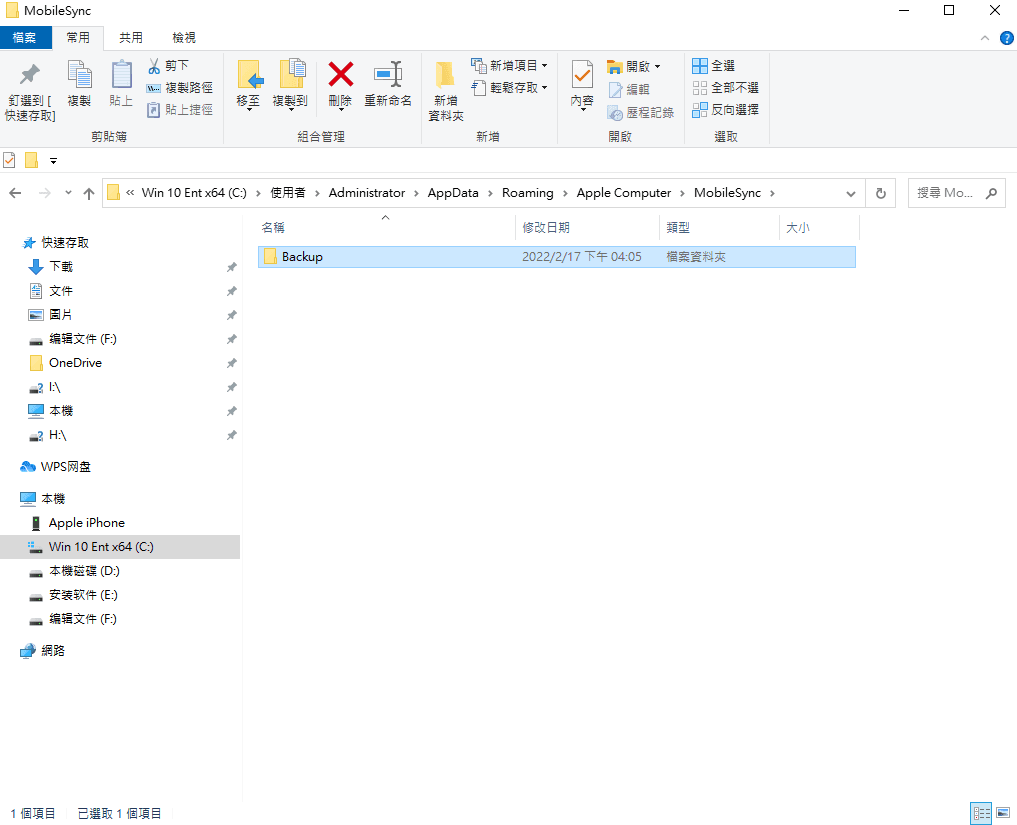
Task: Collapse the ribbon with the chevron arrow
Action: pos(981,37)
